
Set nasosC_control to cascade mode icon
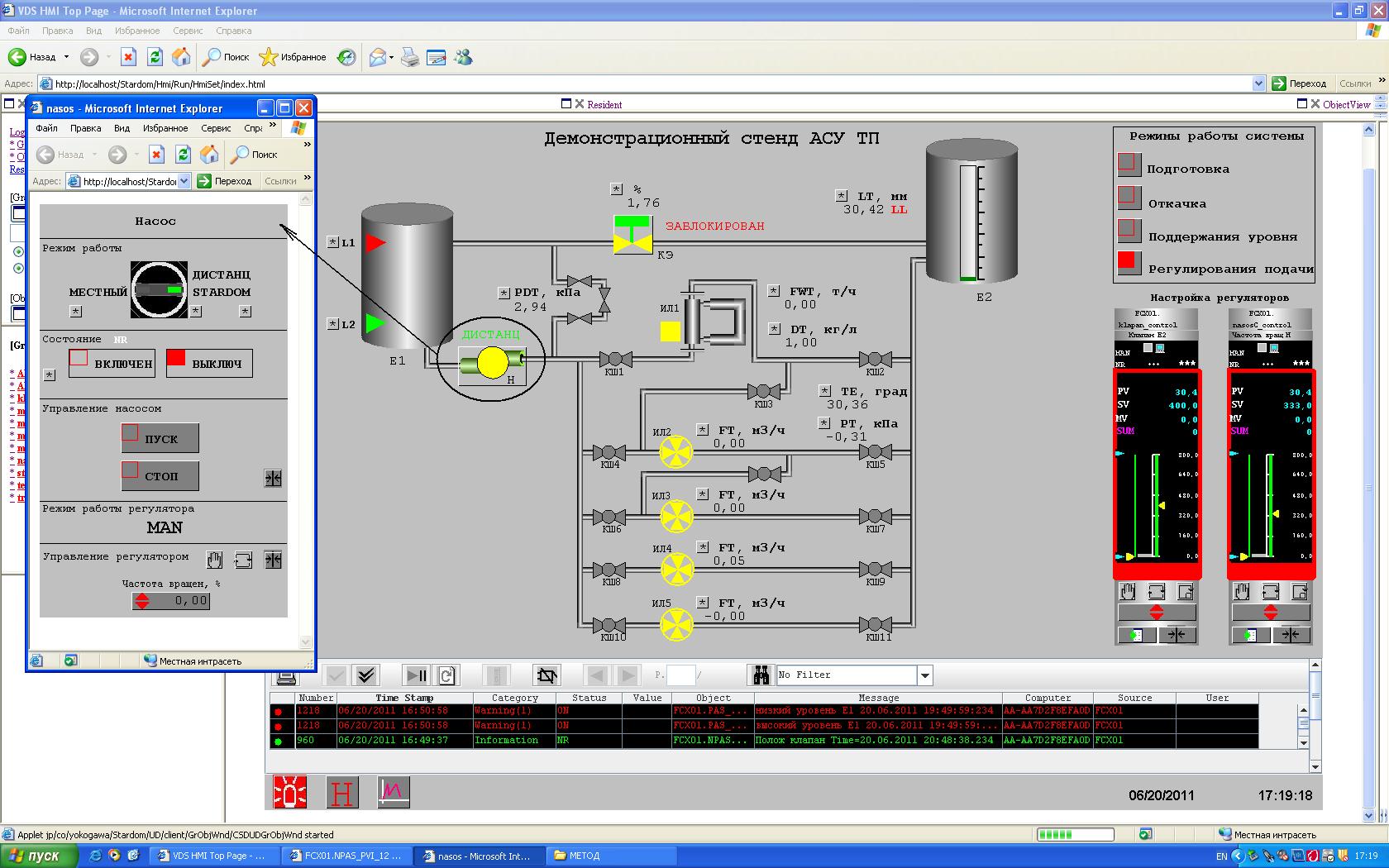1300,591
